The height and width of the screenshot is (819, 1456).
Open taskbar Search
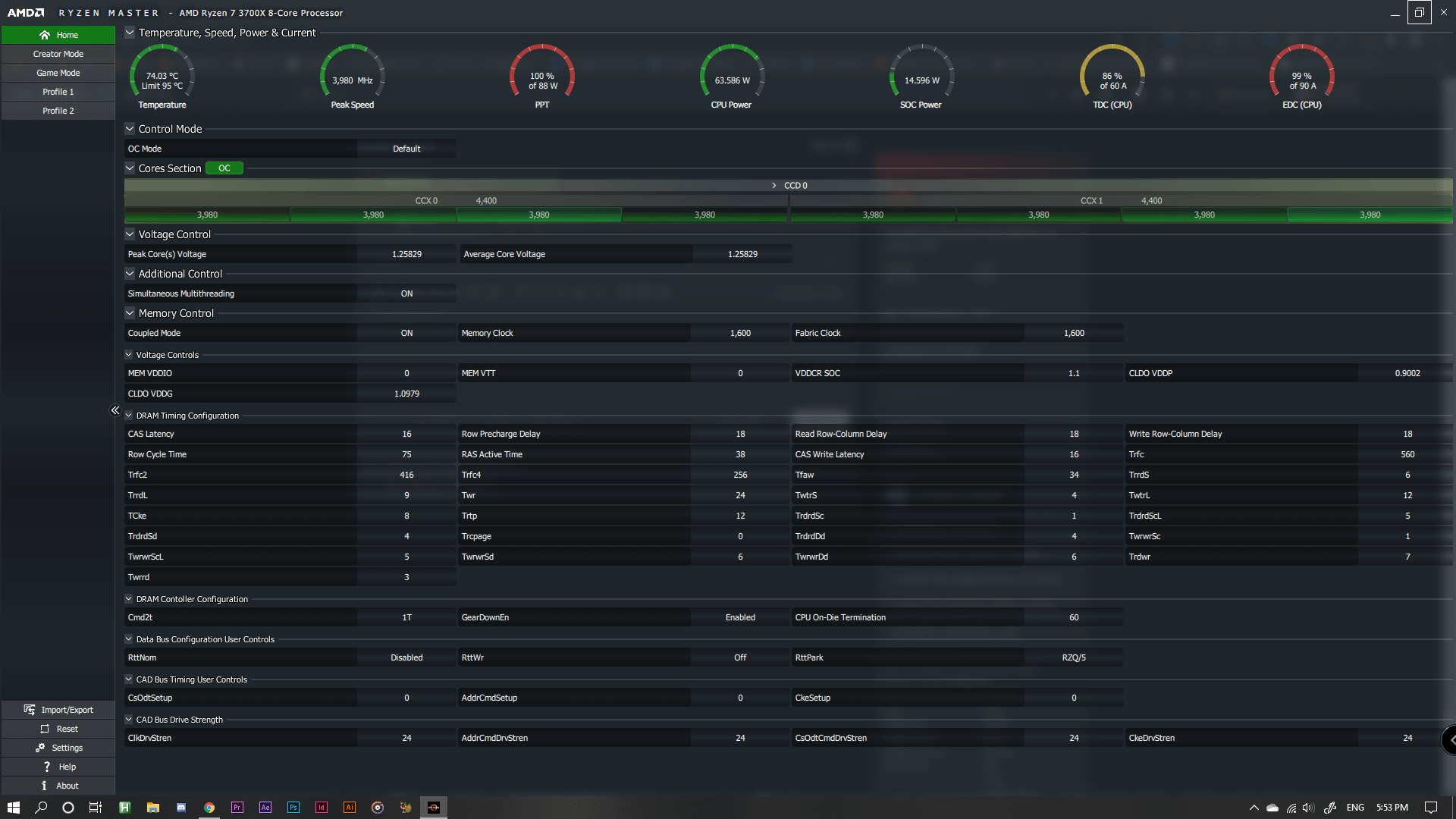pyautogui.click(x=41, y=808)
